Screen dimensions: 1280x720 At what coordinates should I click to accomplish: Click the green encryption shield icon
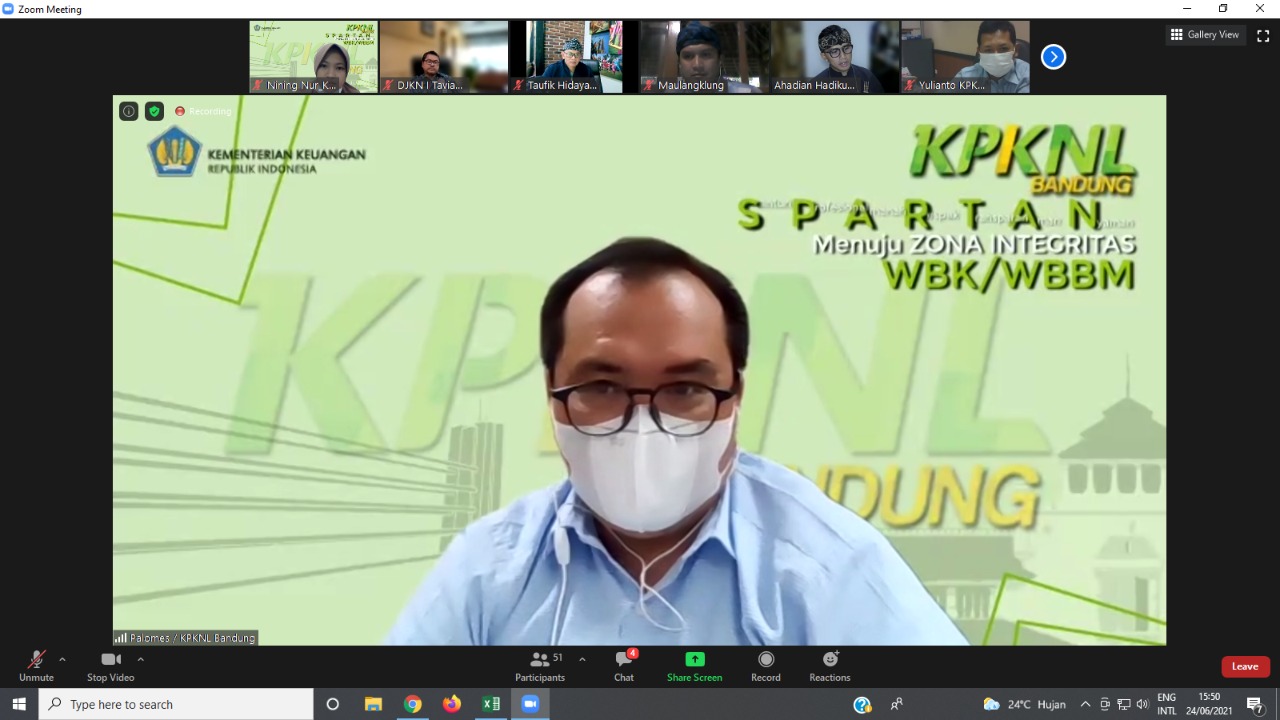(154, 111)
